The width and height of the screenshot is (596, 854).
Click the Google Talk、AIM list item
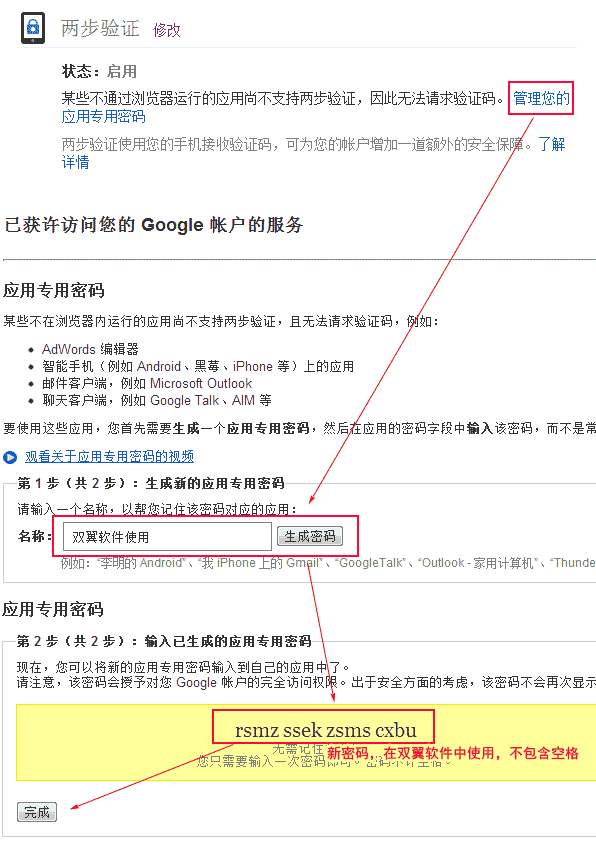tap(157, 400)
